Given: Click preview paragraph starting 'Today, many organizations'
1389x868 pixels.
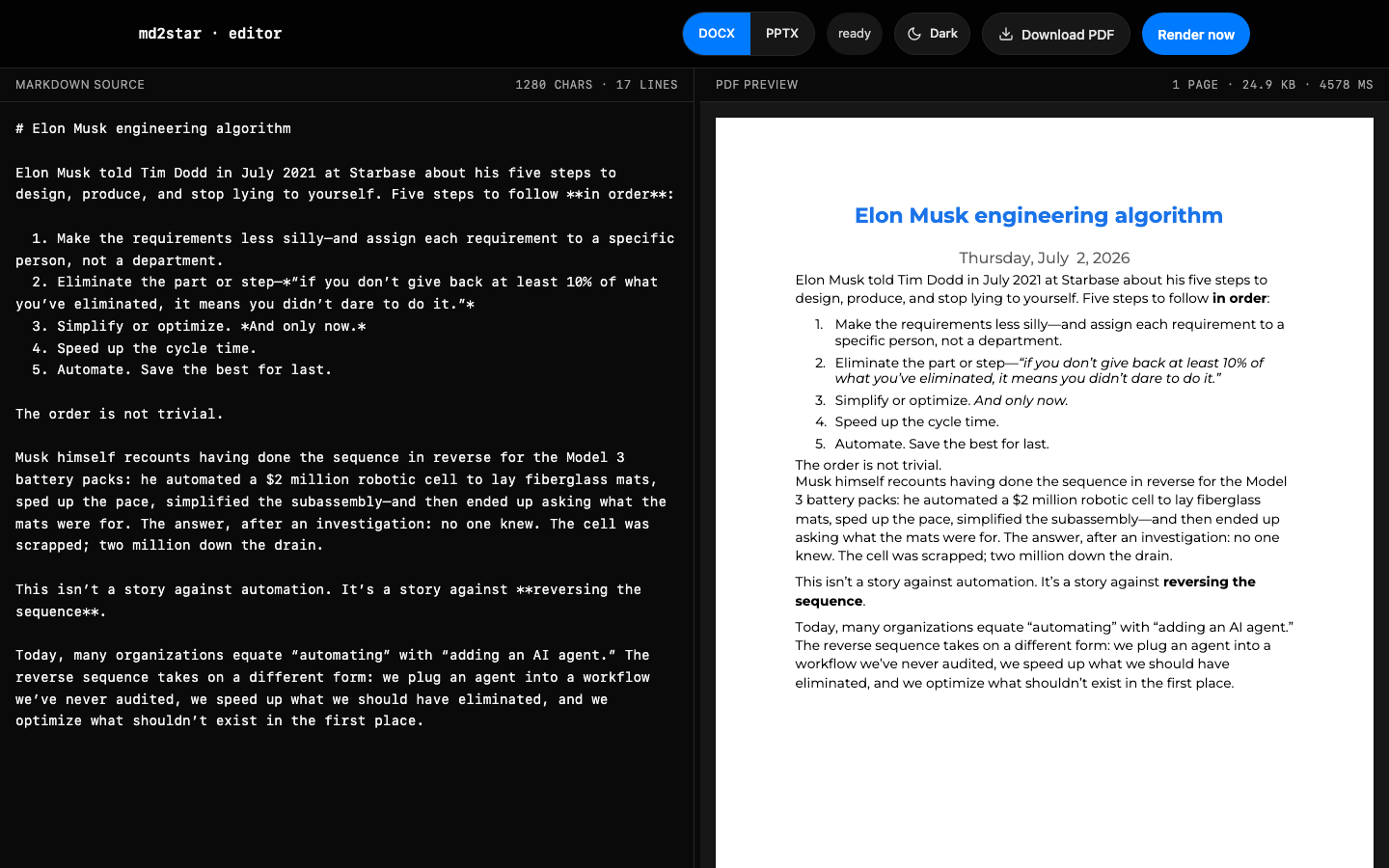Looking at the screenshot, I should coord(1045,655).
